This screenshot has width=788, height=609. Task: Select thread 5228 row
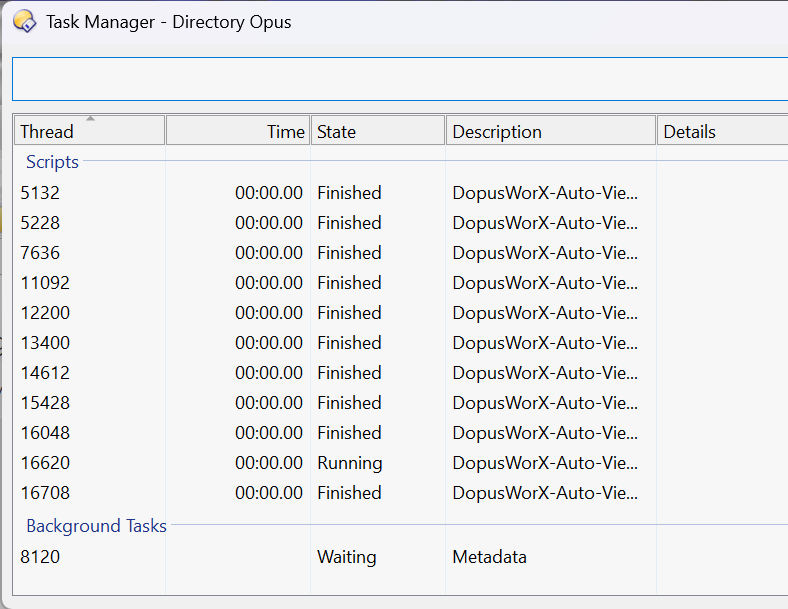tap(401, 223)
